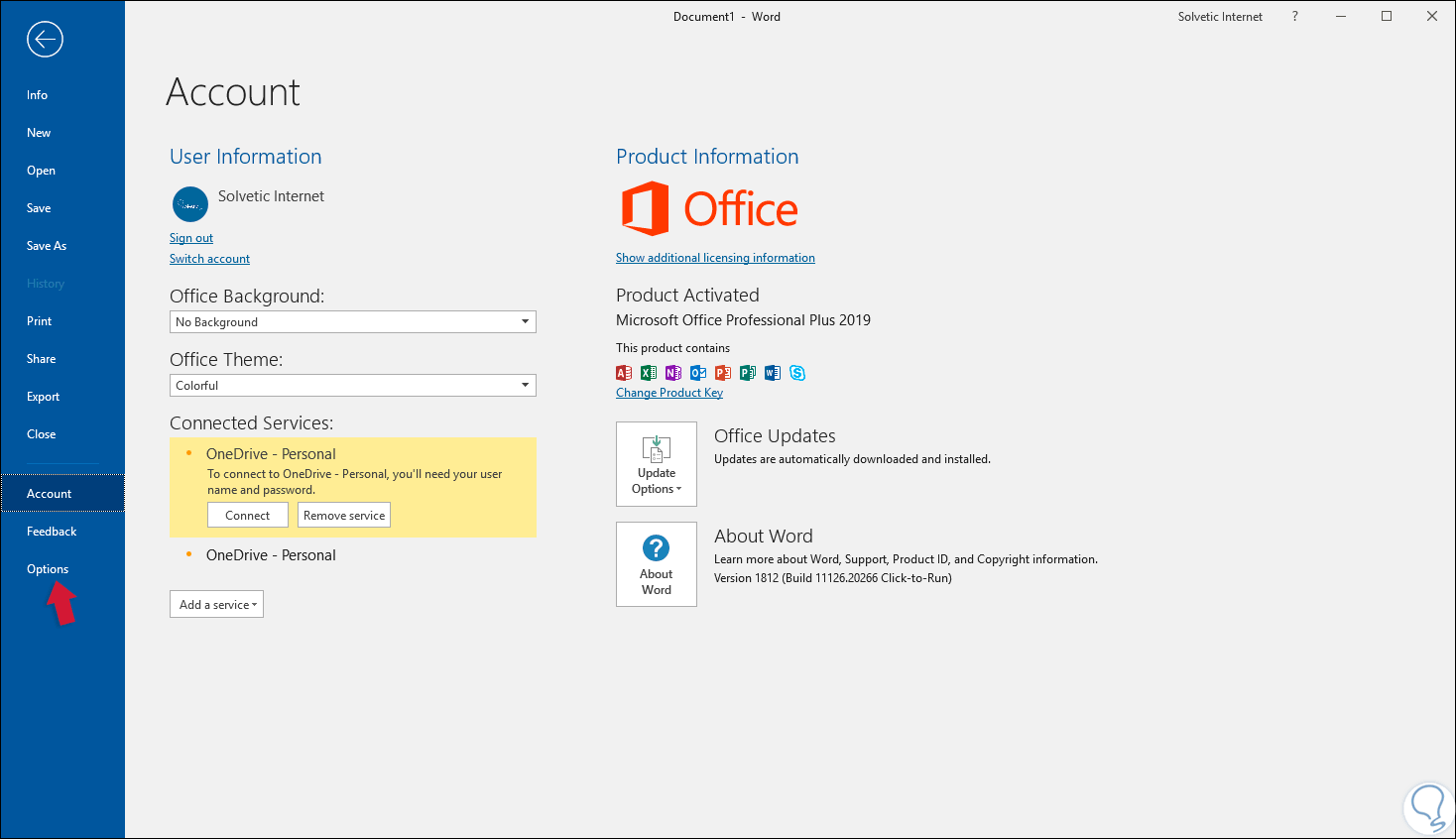Click the Version 1812 build text
Viewport: 1456px width, 839px height.
[833, 578]
